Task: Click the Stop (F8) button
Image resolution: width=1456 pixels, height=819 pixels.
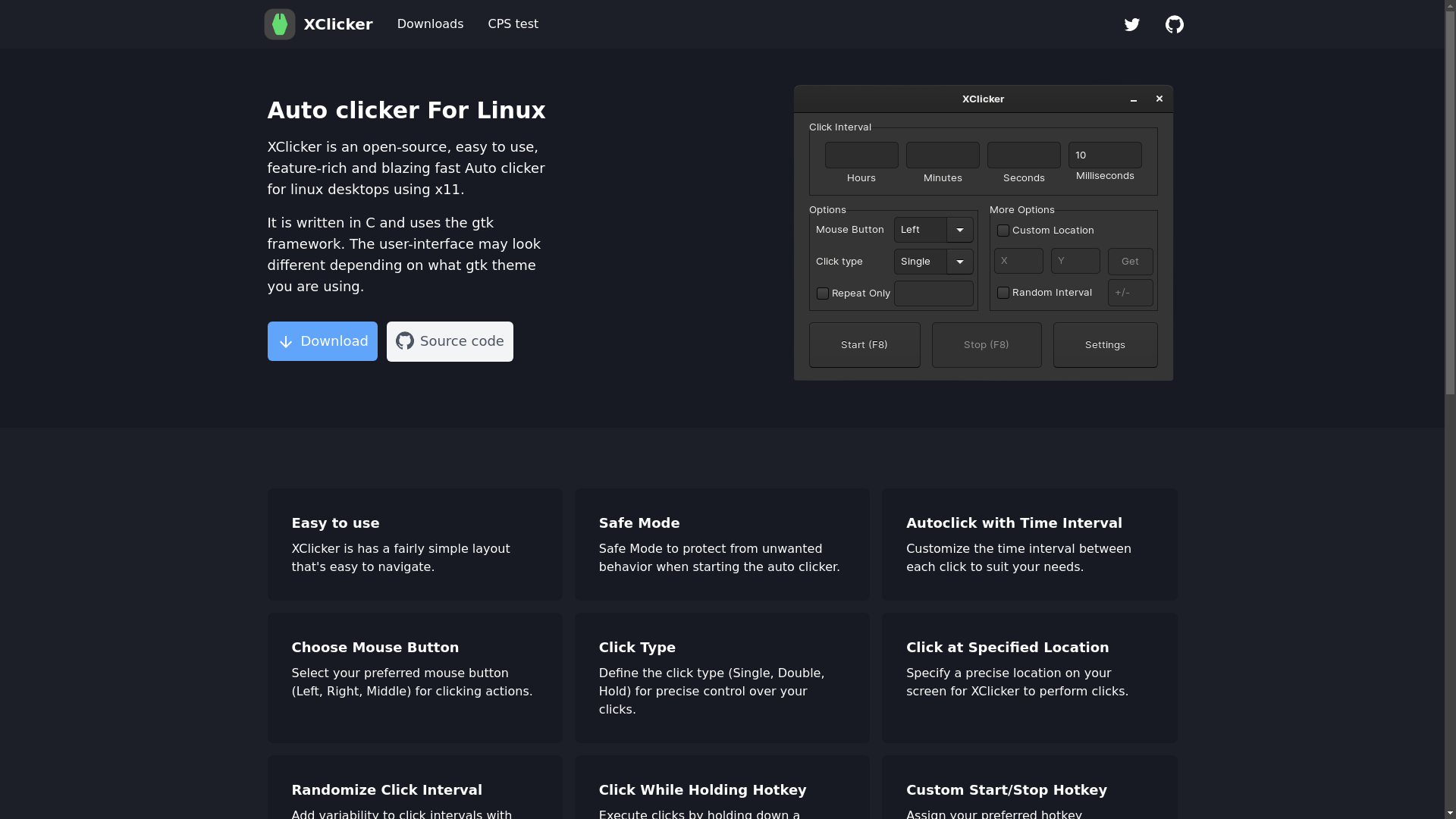Action: click(x=987, y=345)
